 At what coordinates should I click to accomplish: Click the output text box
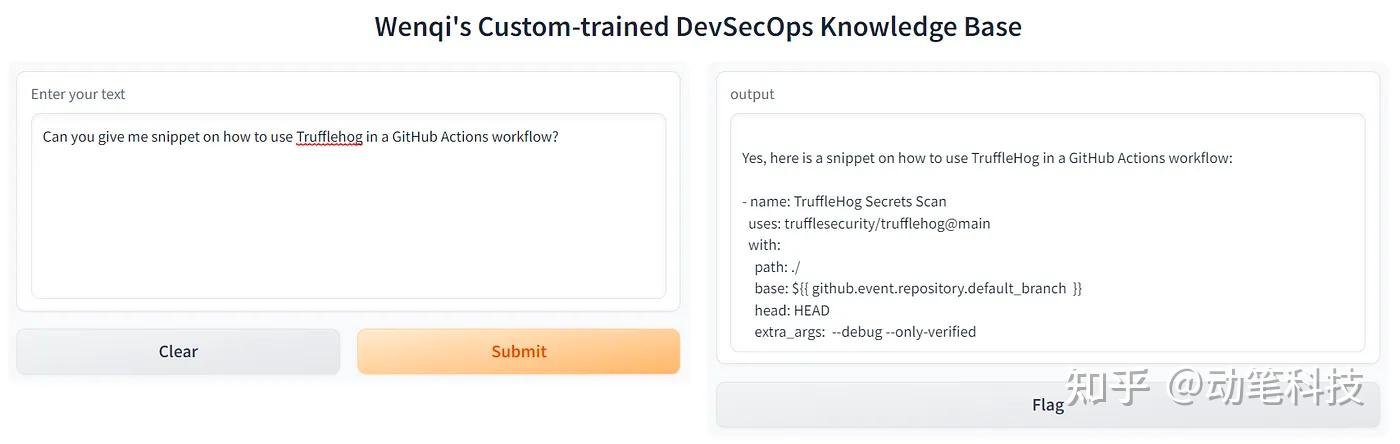tap(1047, 233)
